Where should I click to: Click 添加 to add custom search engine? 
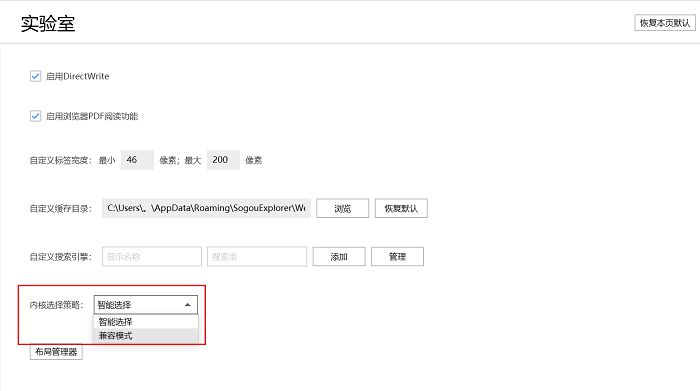(x=339, y=257)
